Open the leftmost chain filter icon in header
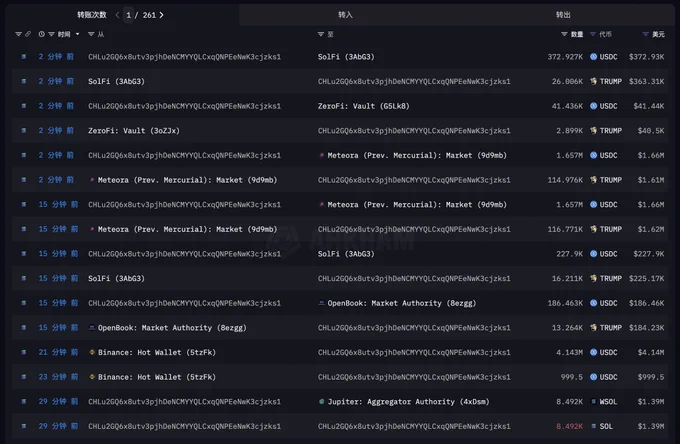The image size is (680, 444). [x=18, y=34]
